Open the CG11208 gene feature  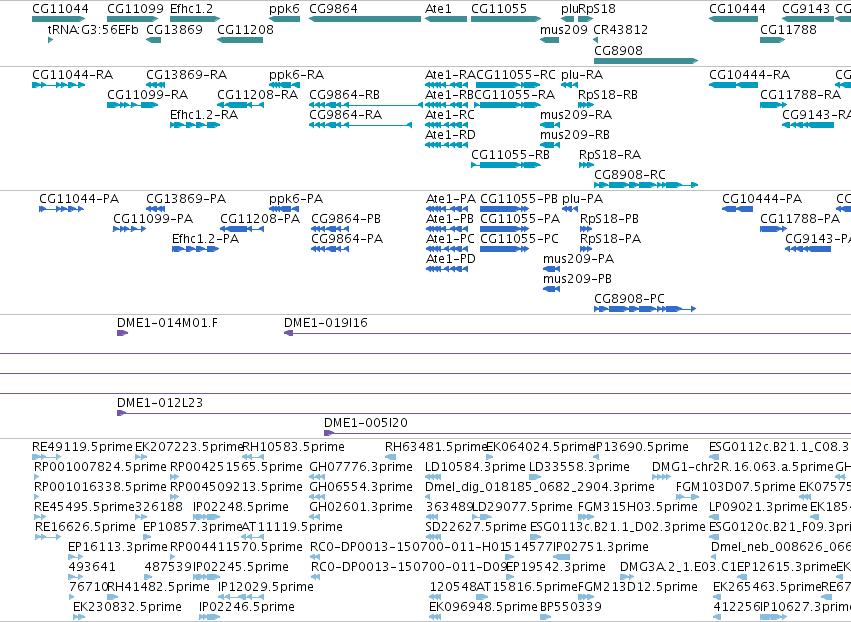240,40
